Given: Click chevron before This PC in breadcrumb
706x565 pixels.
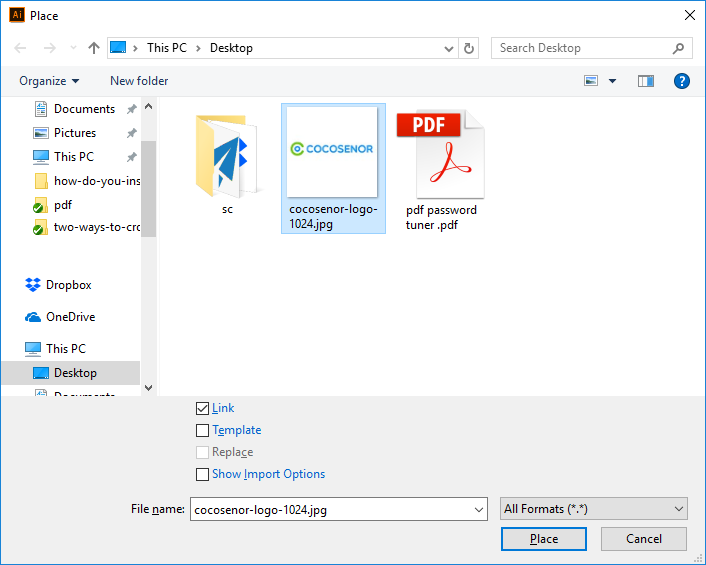Looking at the screenshot, I should [135, 48].
